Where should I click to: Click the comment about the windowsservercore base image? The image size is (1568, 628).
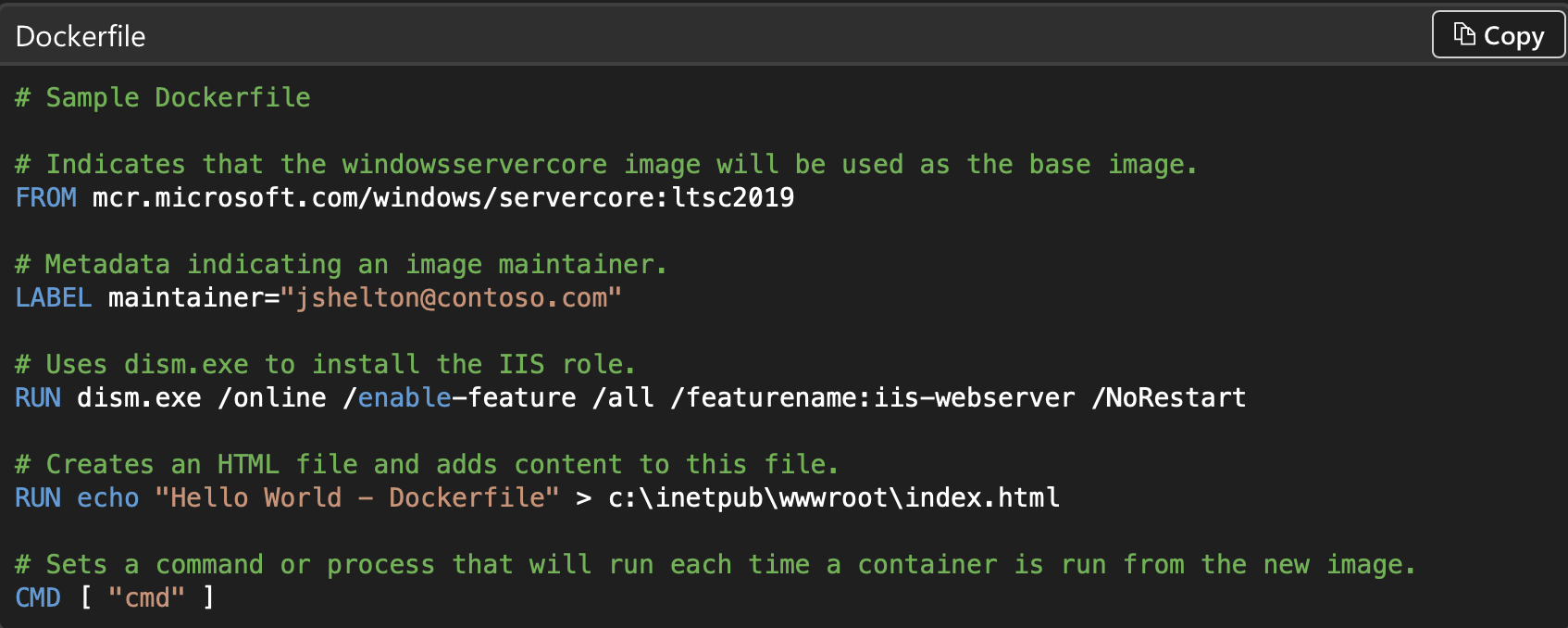pyautogui.click(x=606, y=164)
